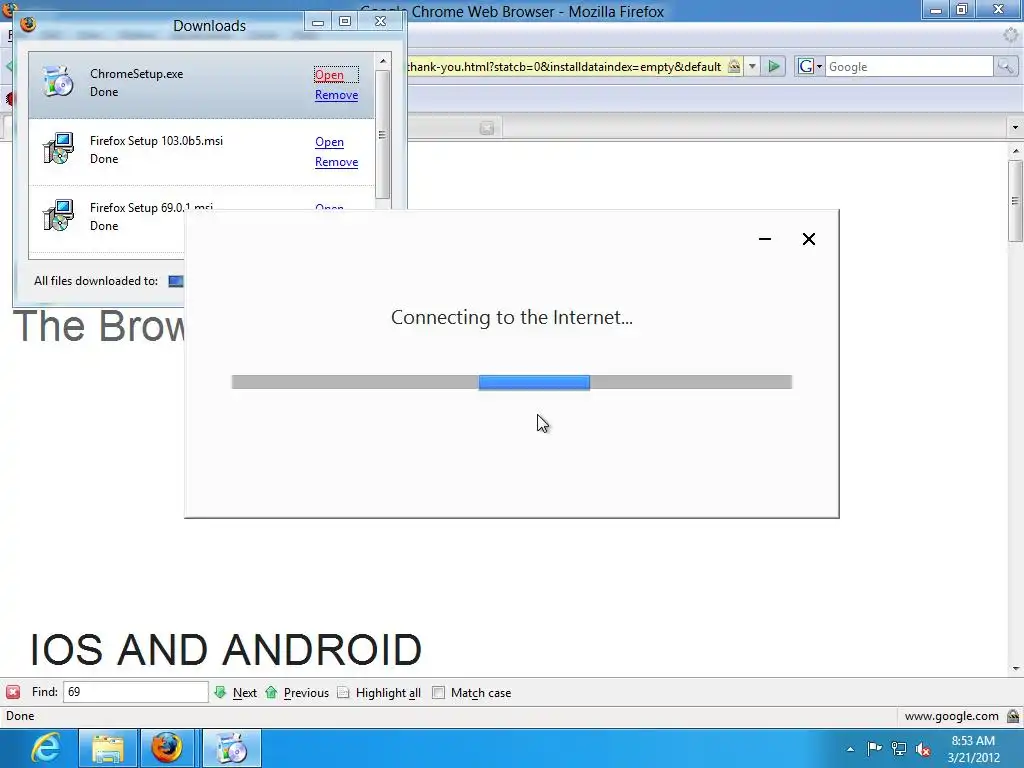Close the current Firefox tab
The height and width of the screenshot is (768, 1024).
point(487,128)
